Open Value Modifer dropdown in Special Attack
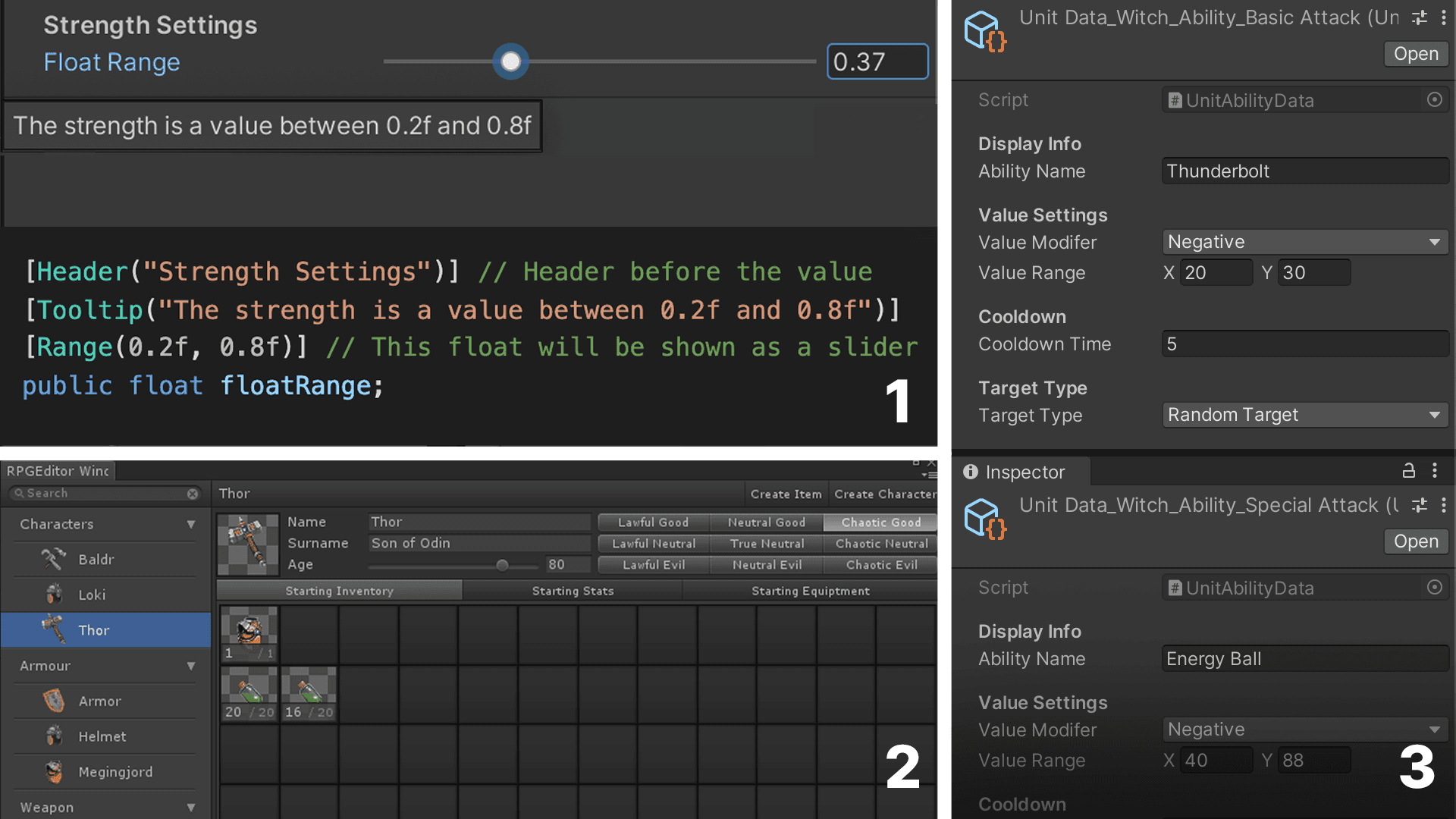This screenshot has height=819, width=1456. coord(1305,730)
